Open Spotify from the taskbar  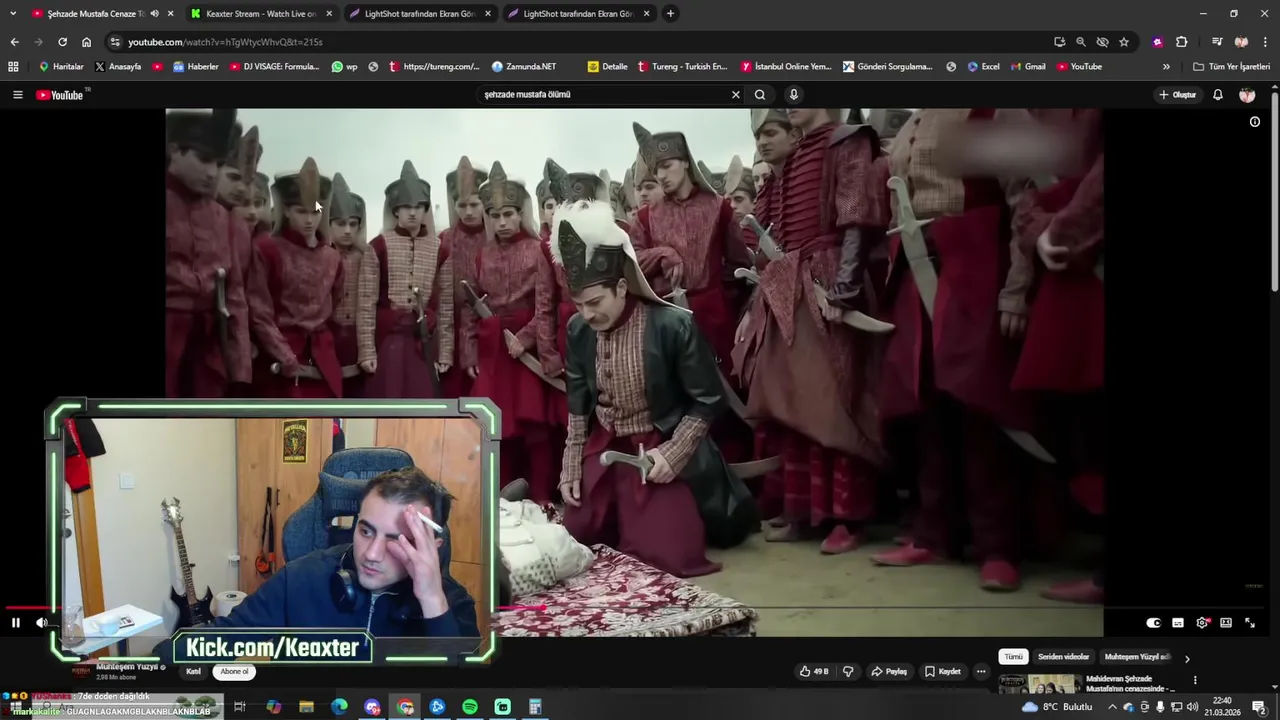click(x=470, y=707)
